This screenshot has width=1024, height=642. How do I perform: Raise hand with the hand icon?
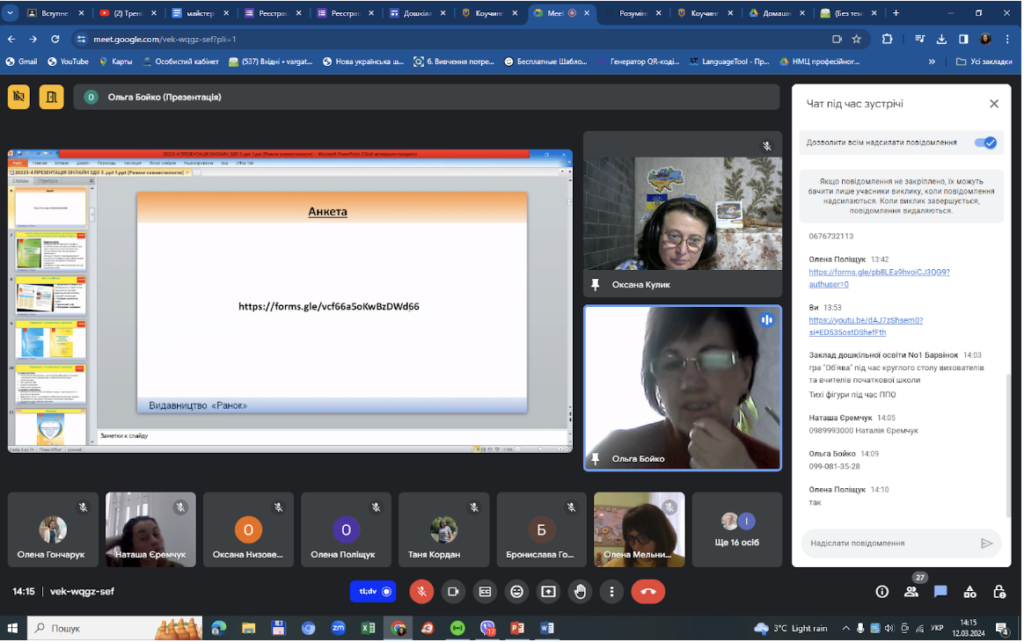(580, 592)
